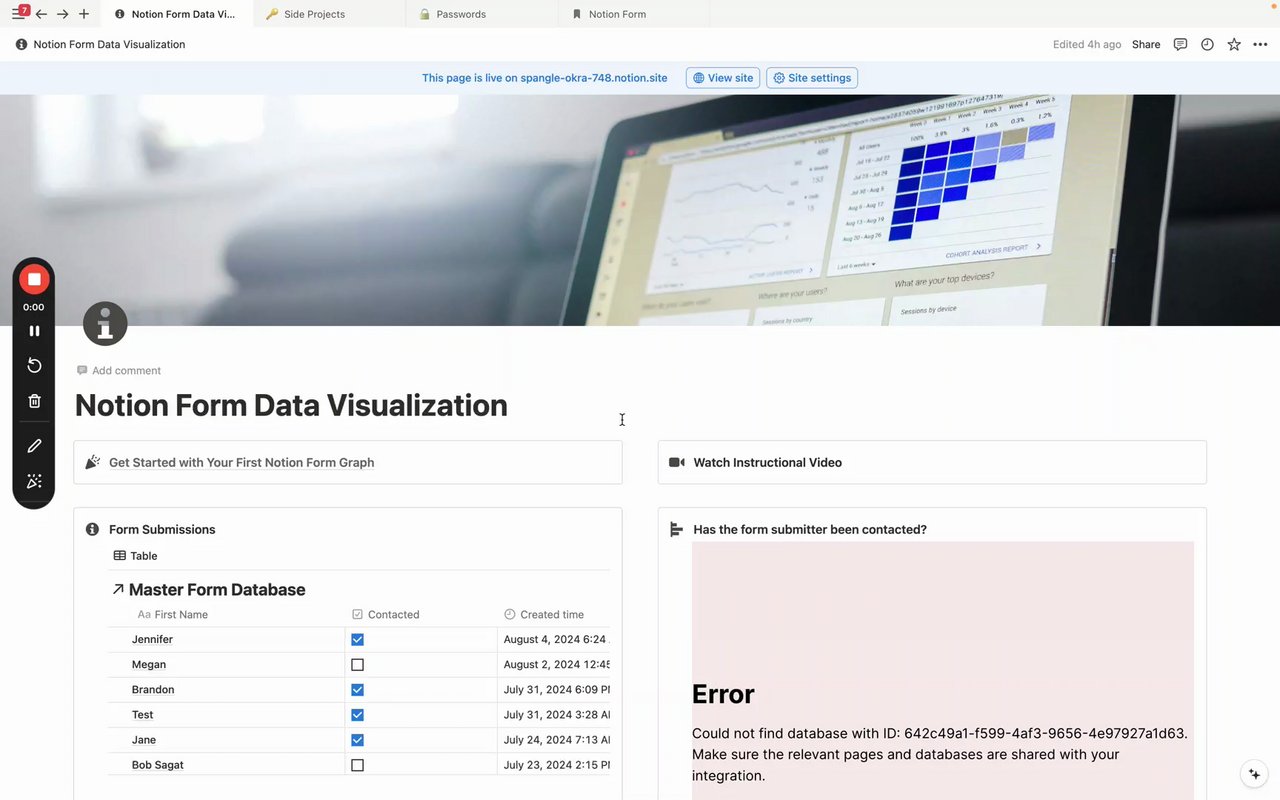Click the Notion Form Data Visualization page title

point(291,405)
